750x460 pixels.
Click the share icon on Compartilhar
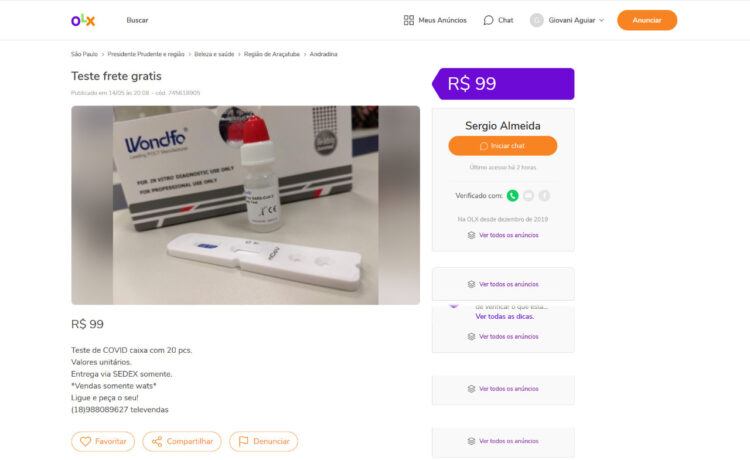[x=155, y=441]
